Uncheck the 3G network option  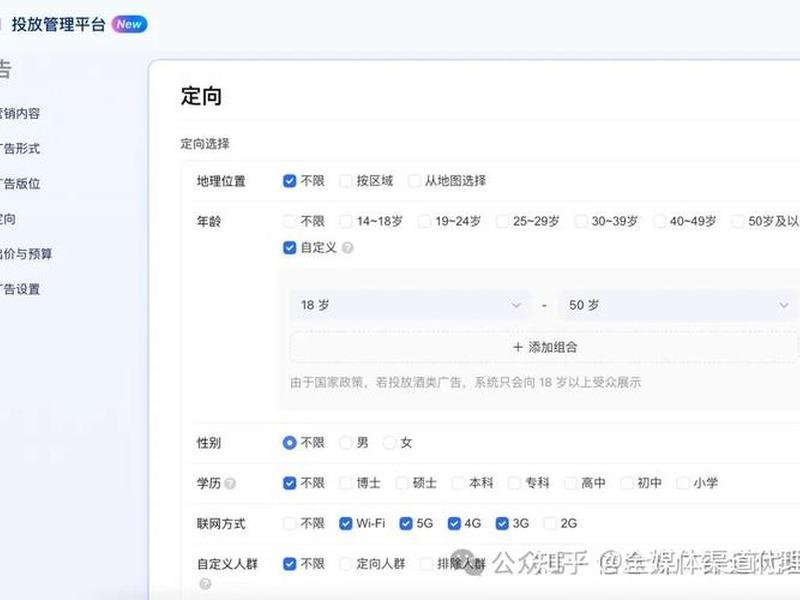[502, 523]
